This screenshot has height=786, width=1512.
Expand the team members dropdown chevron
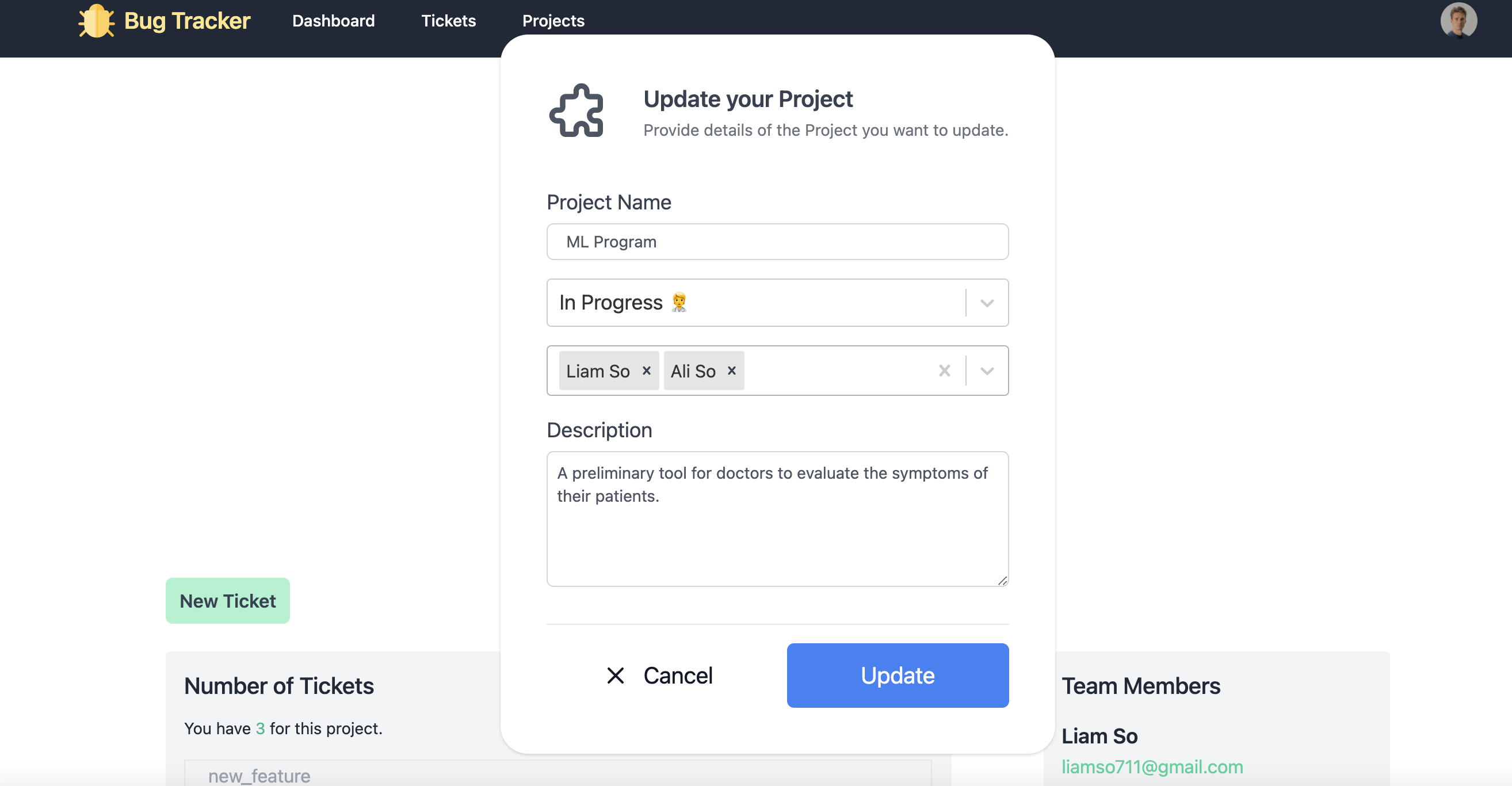[987, 371]
